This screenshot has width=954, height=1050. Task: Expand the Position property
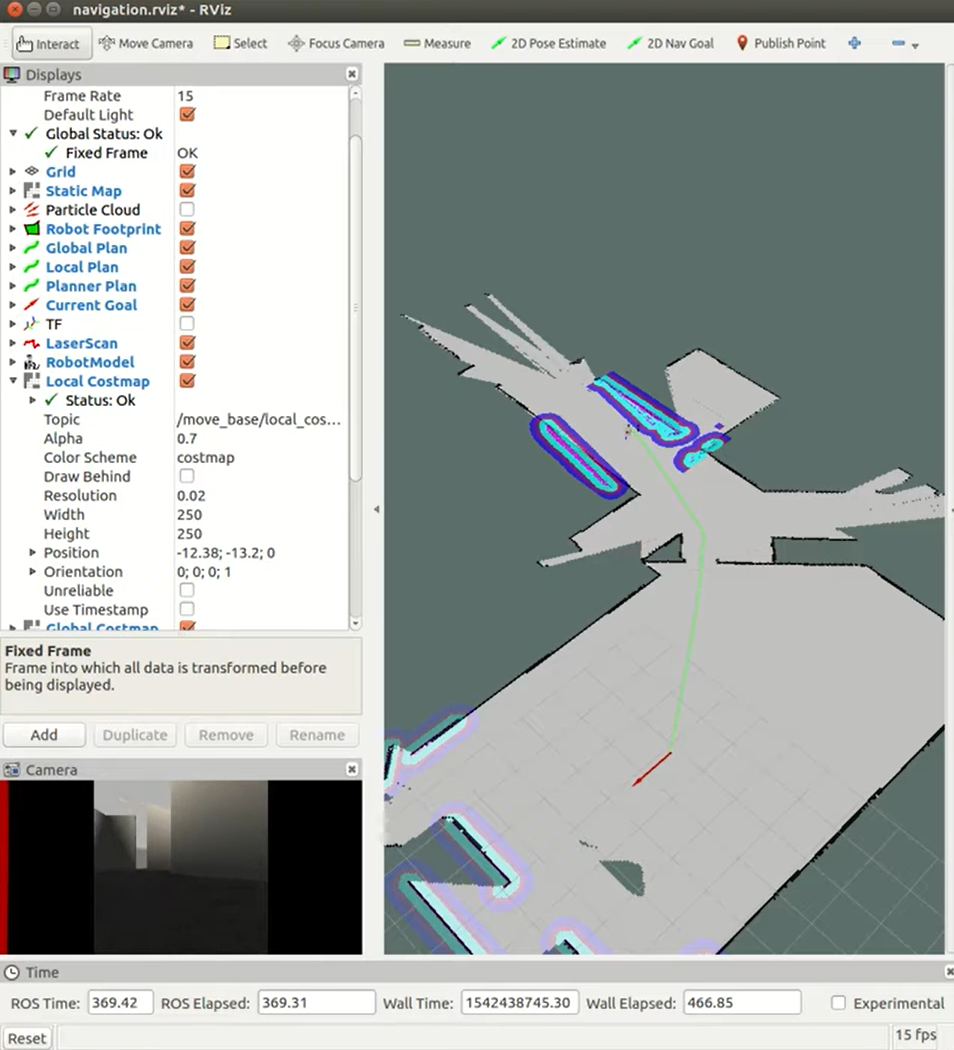(32, 552)
